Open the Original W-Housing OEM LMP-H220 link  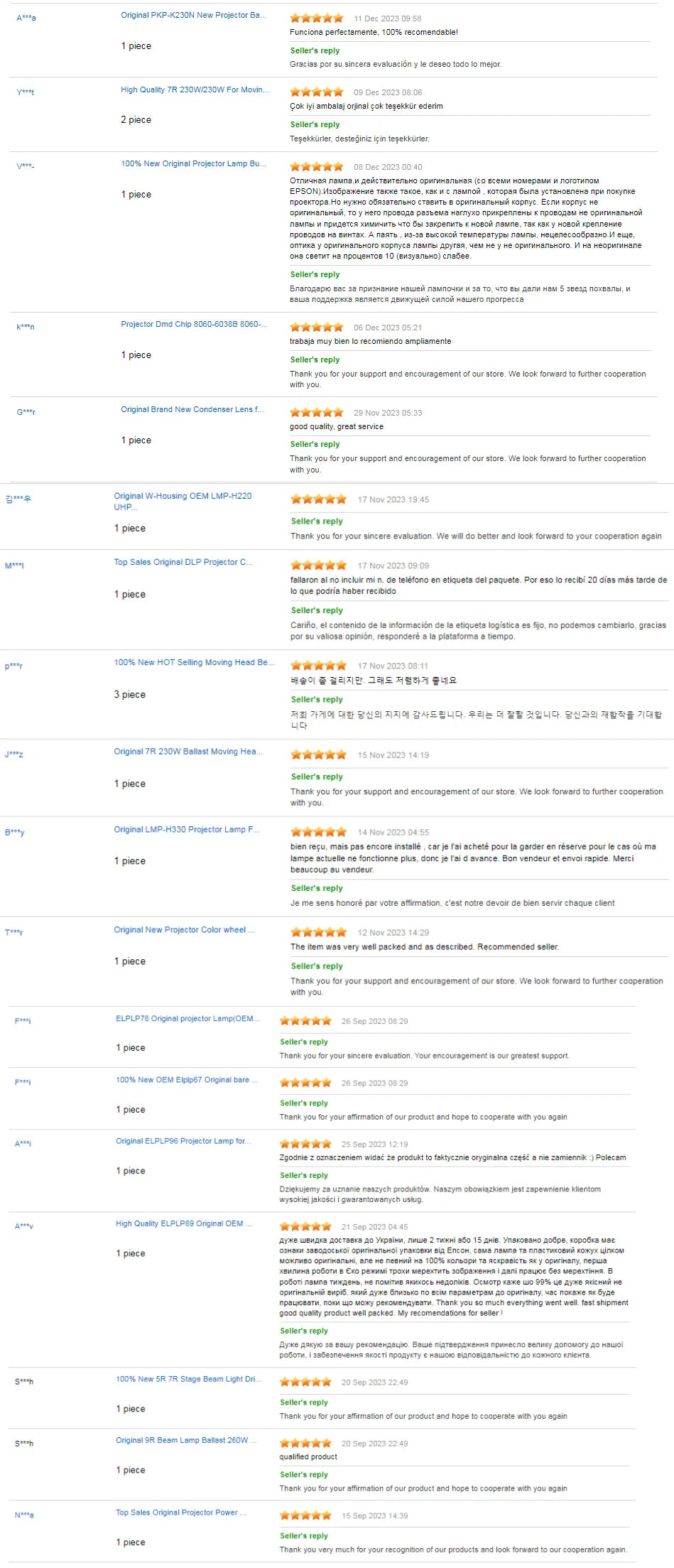(183, 502)
